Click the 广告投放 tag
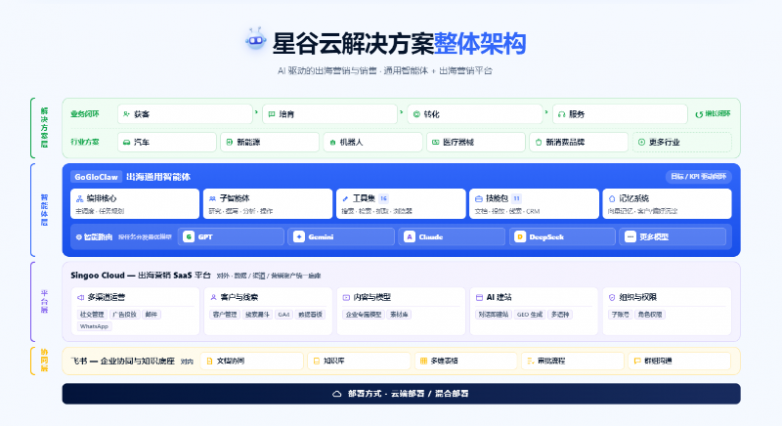This screenshot has height=426, width=782. click(125, 314)
